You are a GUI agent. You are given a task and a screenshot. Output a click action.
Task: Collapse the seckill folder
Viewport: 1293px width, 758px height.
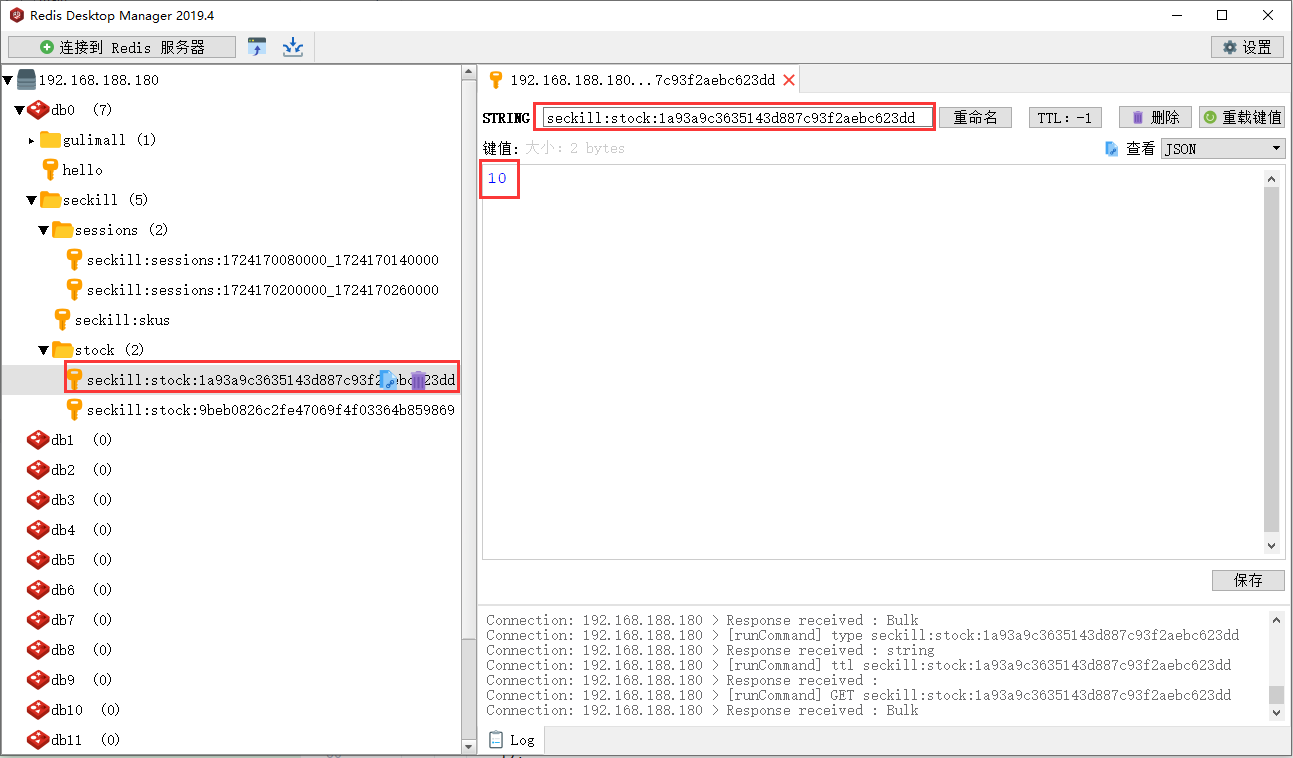32,200
